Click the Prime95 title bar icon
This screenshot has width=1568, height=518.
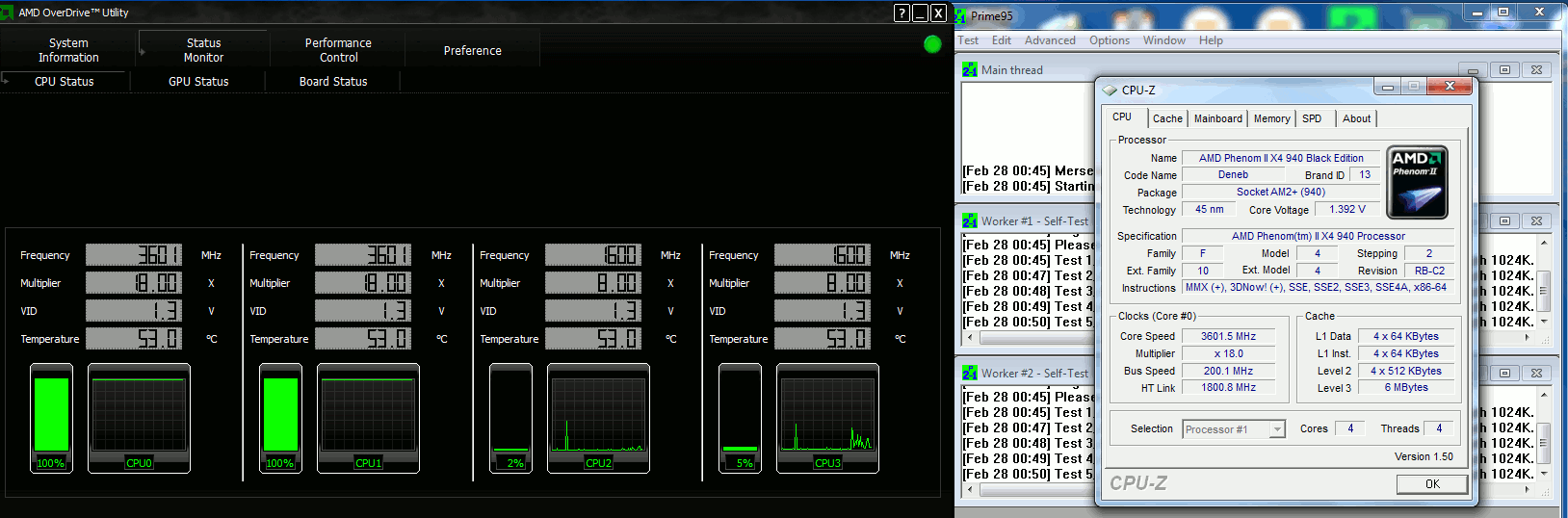pos(961,15)
